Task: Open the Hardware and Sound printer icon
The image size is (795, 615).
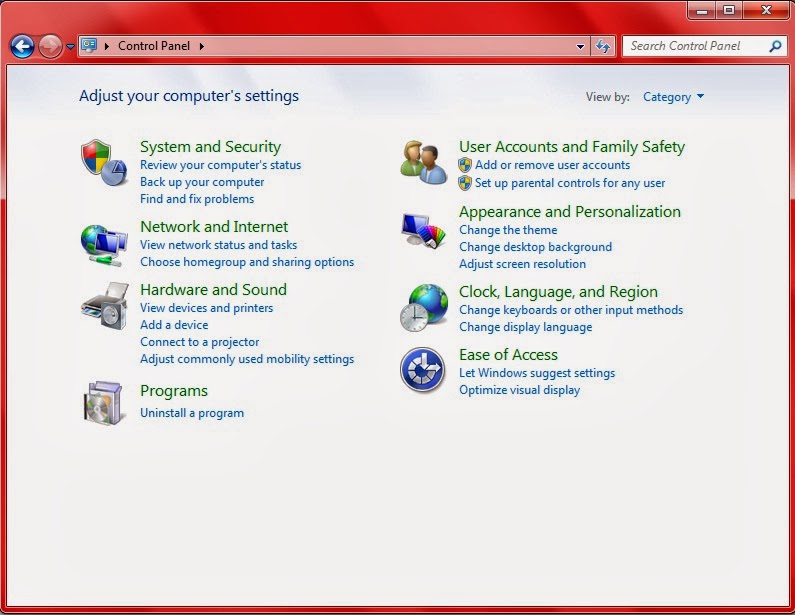Action: click(104, 306)
